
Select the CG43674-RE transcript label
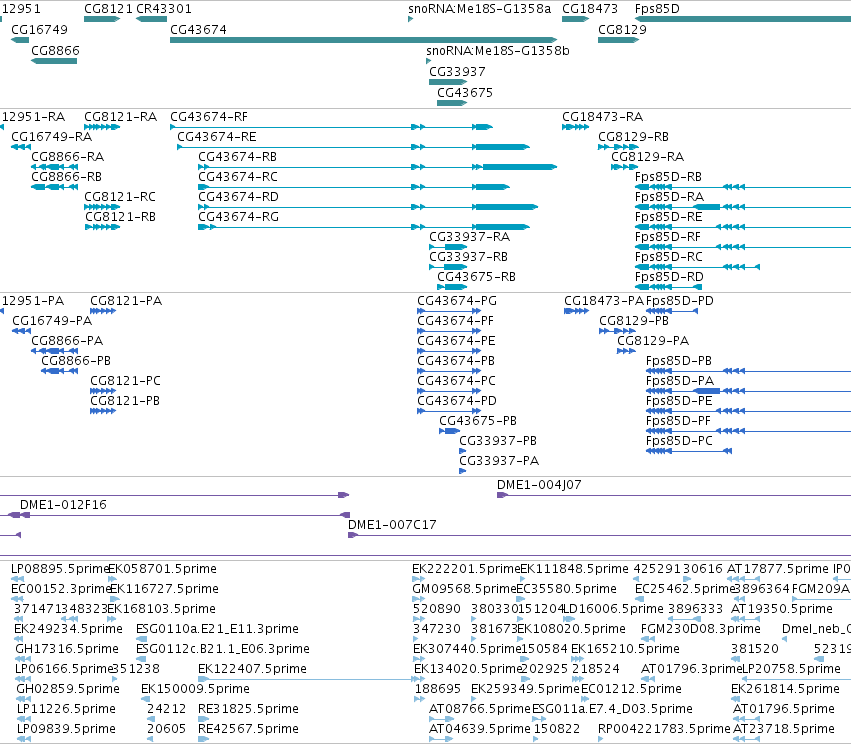[x=217, y=137]
